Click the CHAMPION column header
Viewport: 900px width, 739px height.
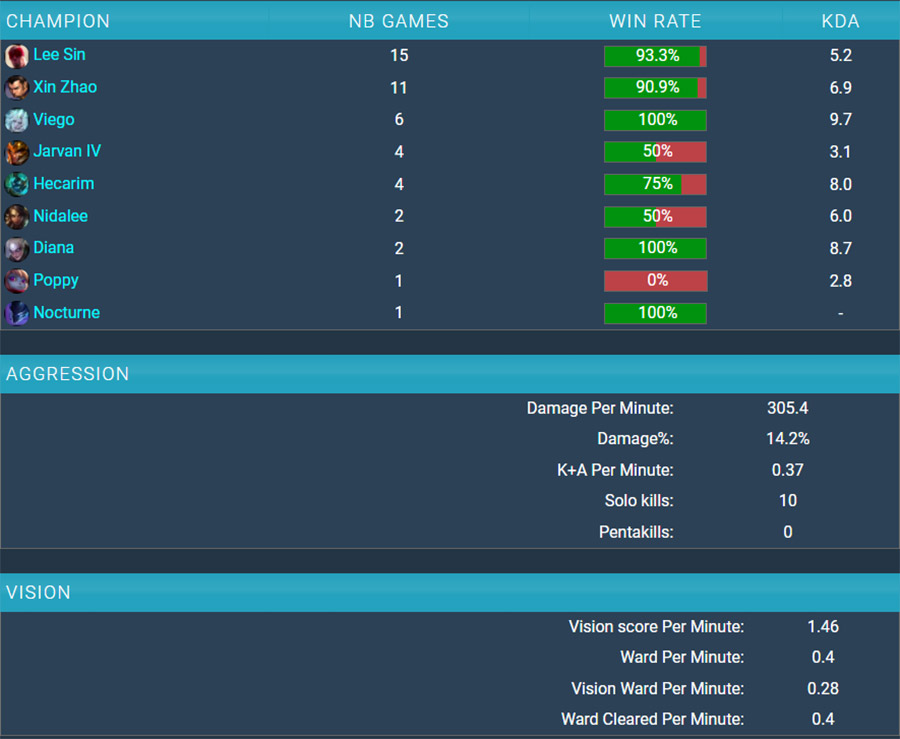(x=58, y=21)
